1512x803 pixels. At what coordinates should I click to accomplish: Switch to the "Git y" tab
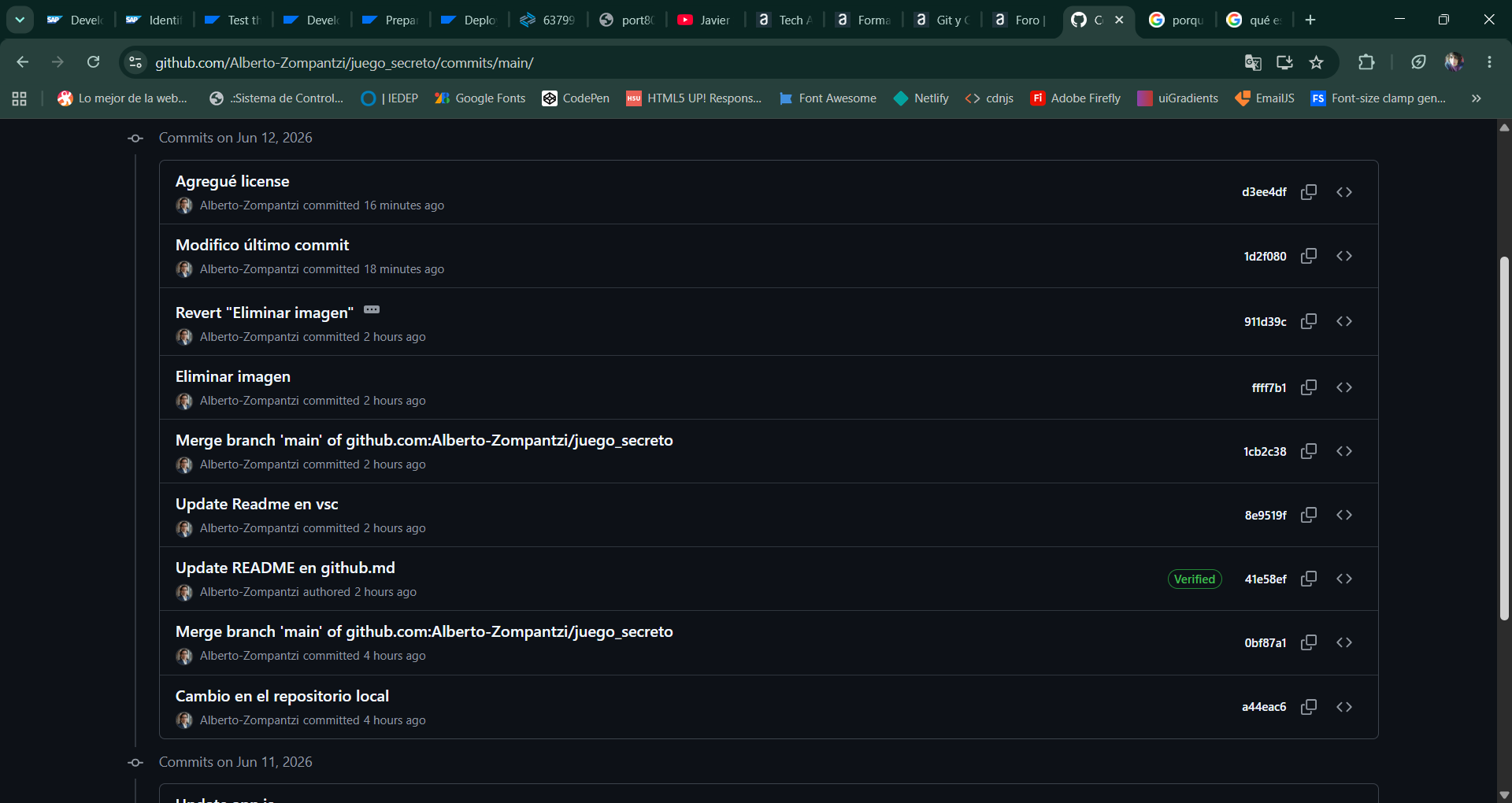[943, 20]
